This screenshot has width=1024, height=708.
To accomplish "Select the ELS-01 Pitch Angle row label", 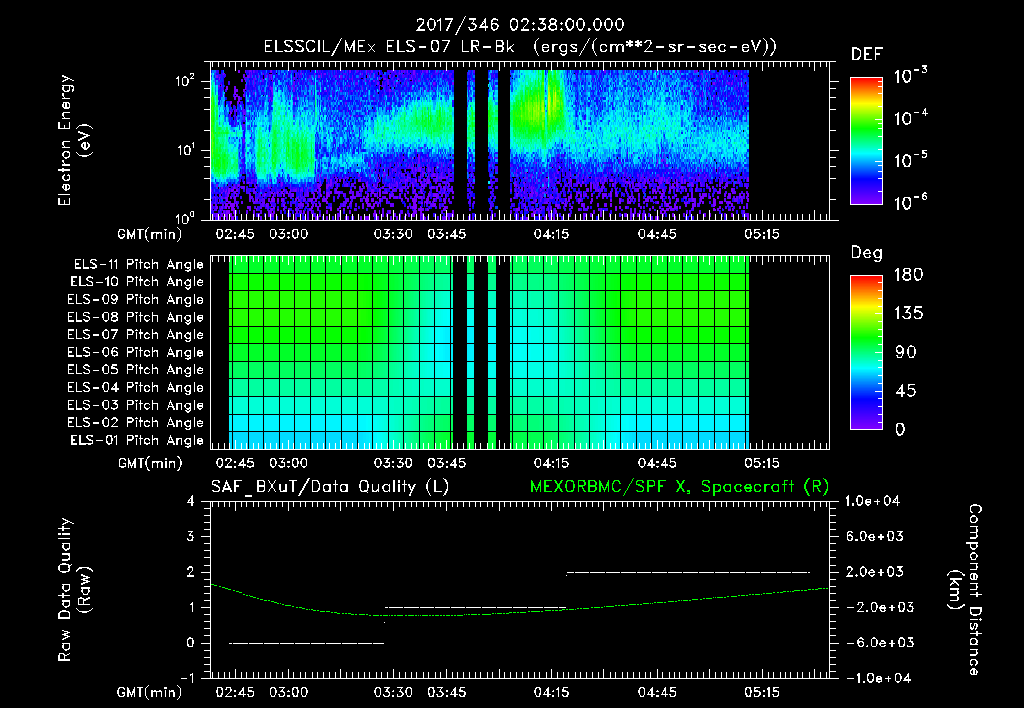I will [135, 441].
